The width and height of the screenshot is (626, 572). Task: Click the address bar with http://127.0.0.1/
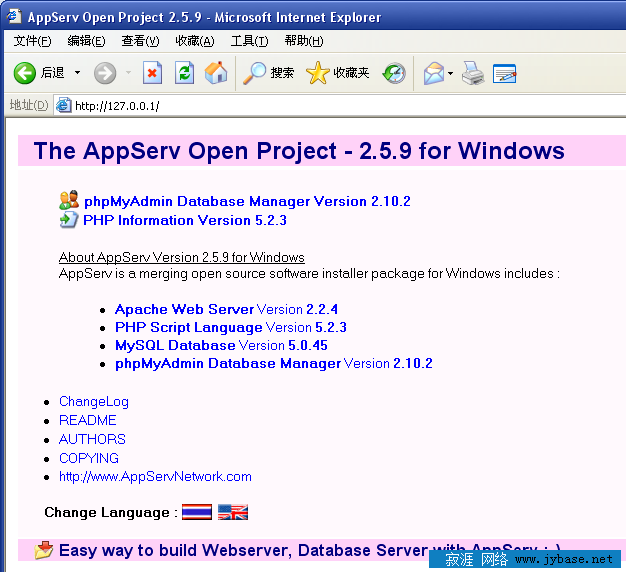click(x=339, y=106)
